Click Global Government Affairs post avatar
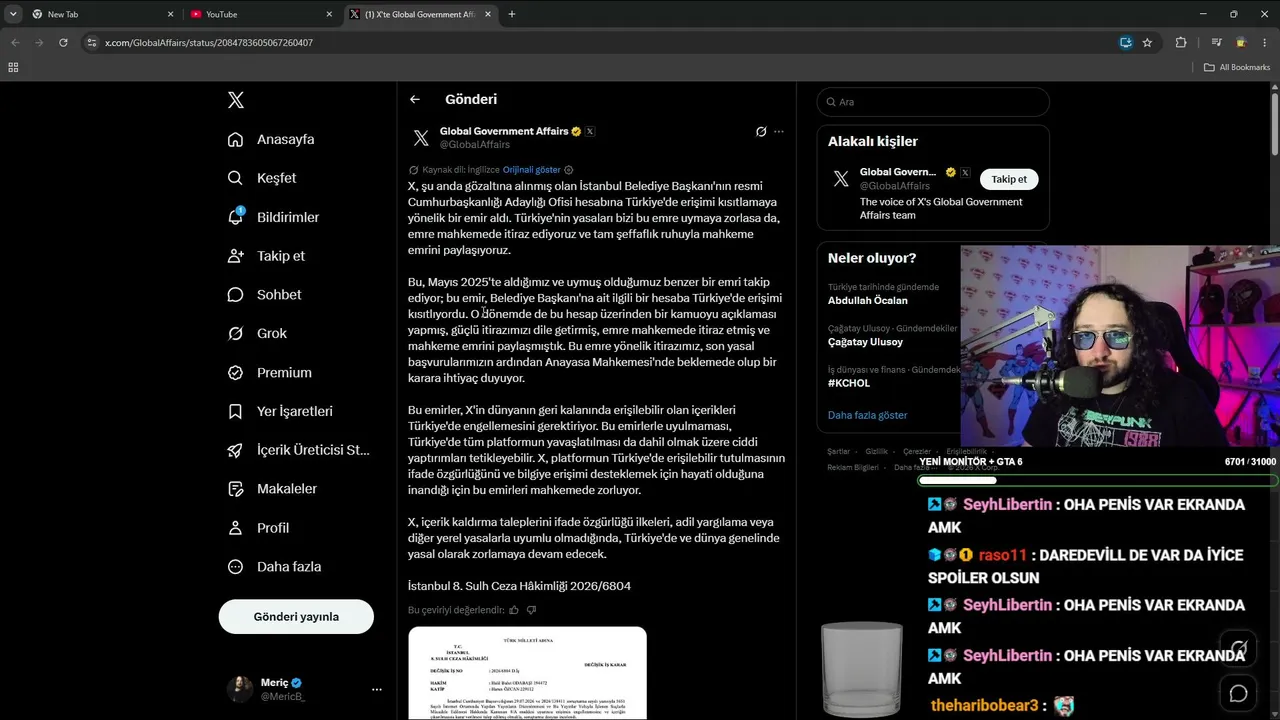The image size is (1280, 720). [421, 138]
